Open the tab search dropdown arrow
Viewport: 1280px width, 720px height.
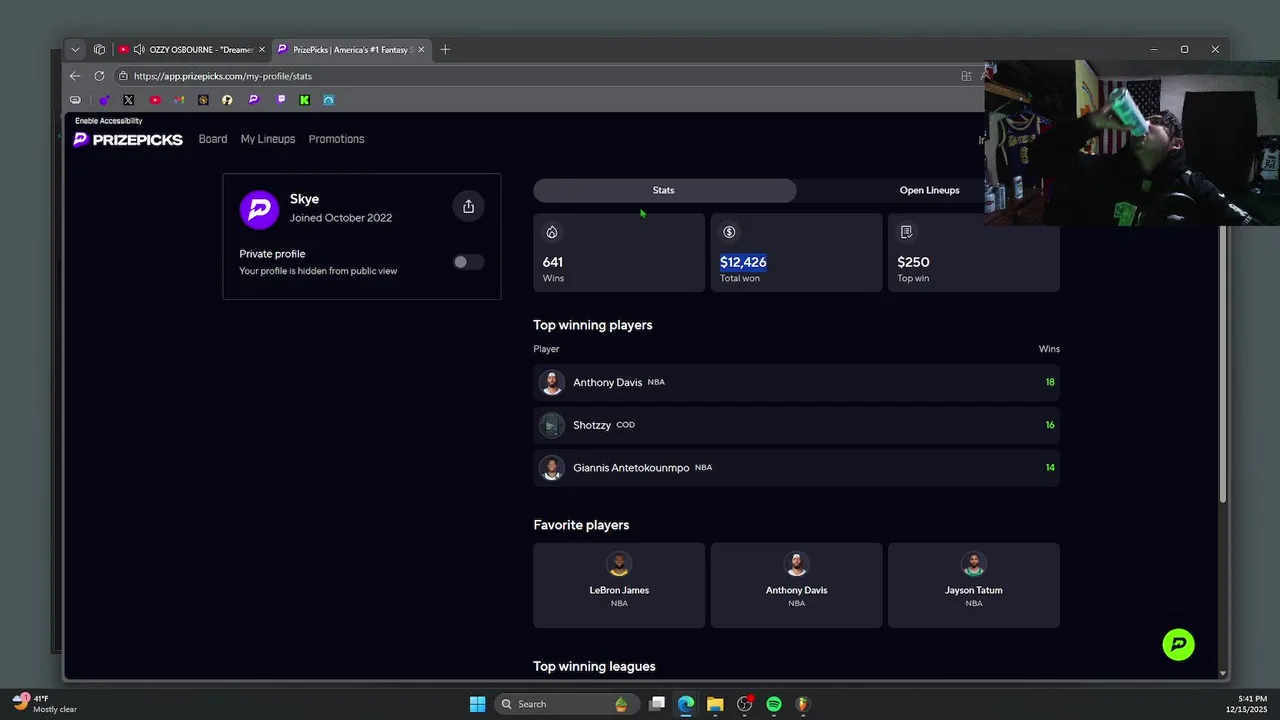pos(75,49)
